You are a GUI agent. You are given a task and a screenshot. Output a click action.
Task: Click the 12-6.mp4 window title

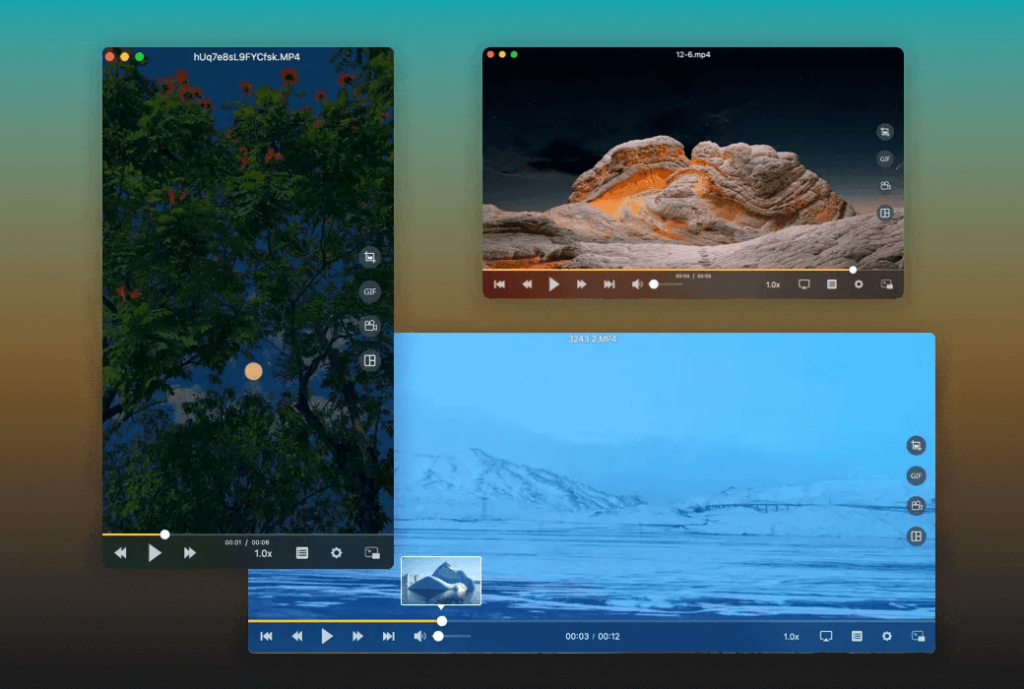click(x=693, y=54)
